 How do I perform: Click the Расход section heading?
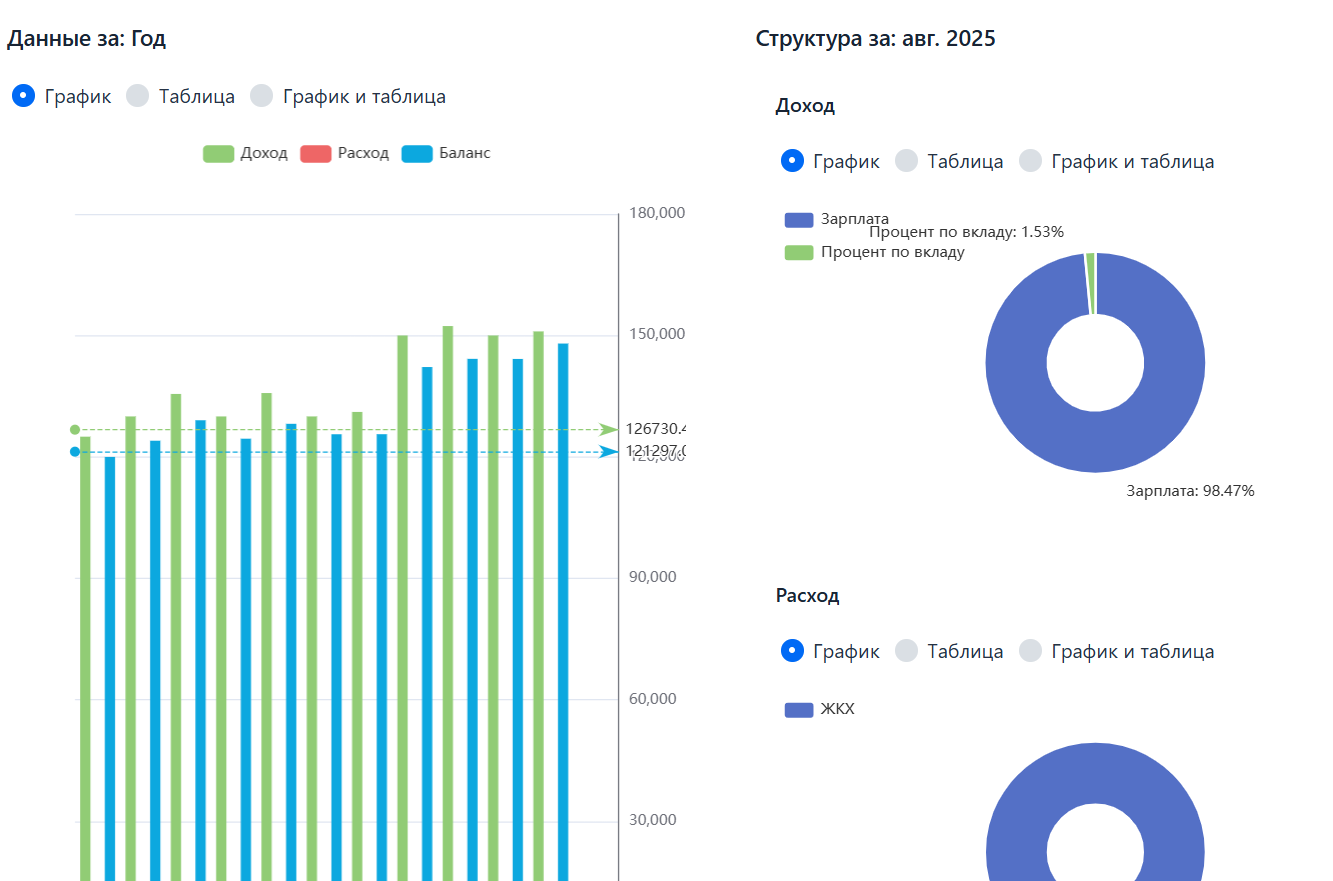coord(808,596)
